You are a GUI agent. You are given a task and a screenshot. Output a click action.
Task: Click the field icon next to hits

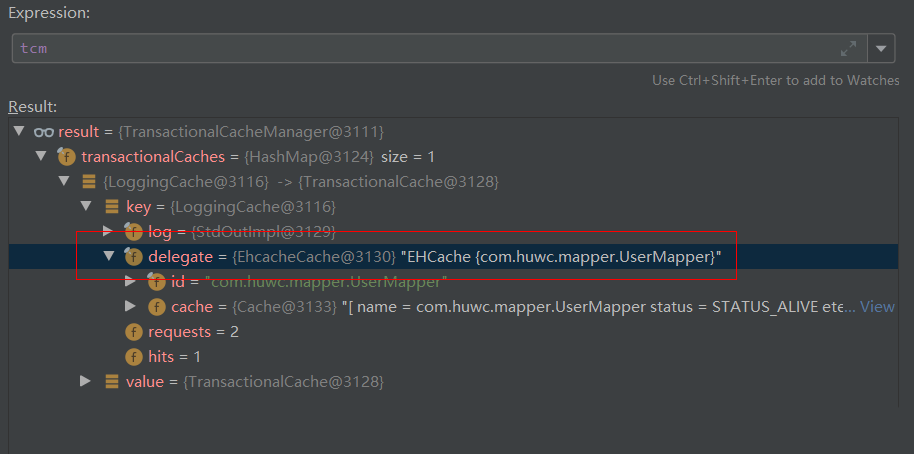(133, 357)
